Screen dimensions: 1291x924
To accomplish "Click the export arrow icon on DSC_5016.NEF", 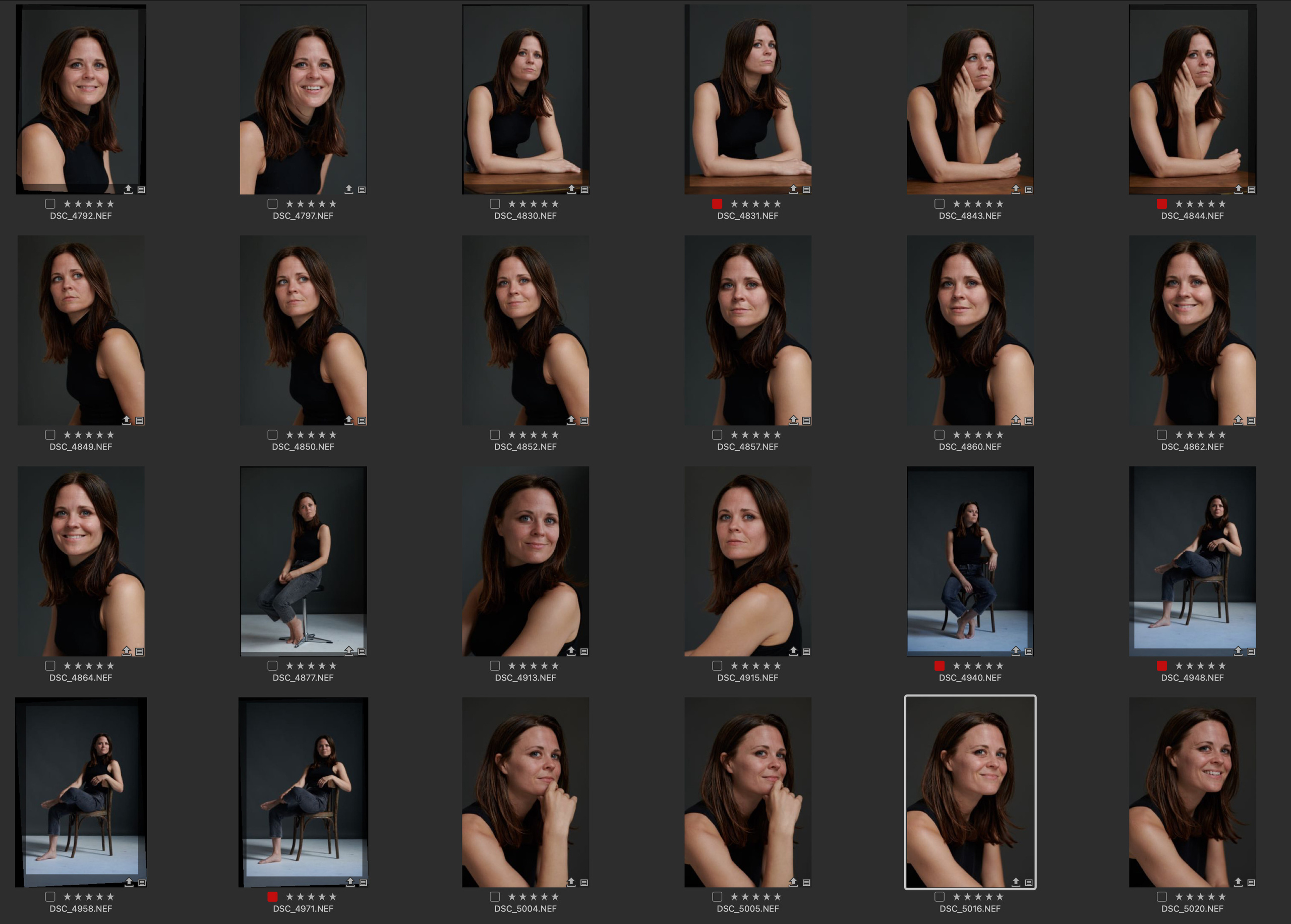I will tap(1016, 882).
